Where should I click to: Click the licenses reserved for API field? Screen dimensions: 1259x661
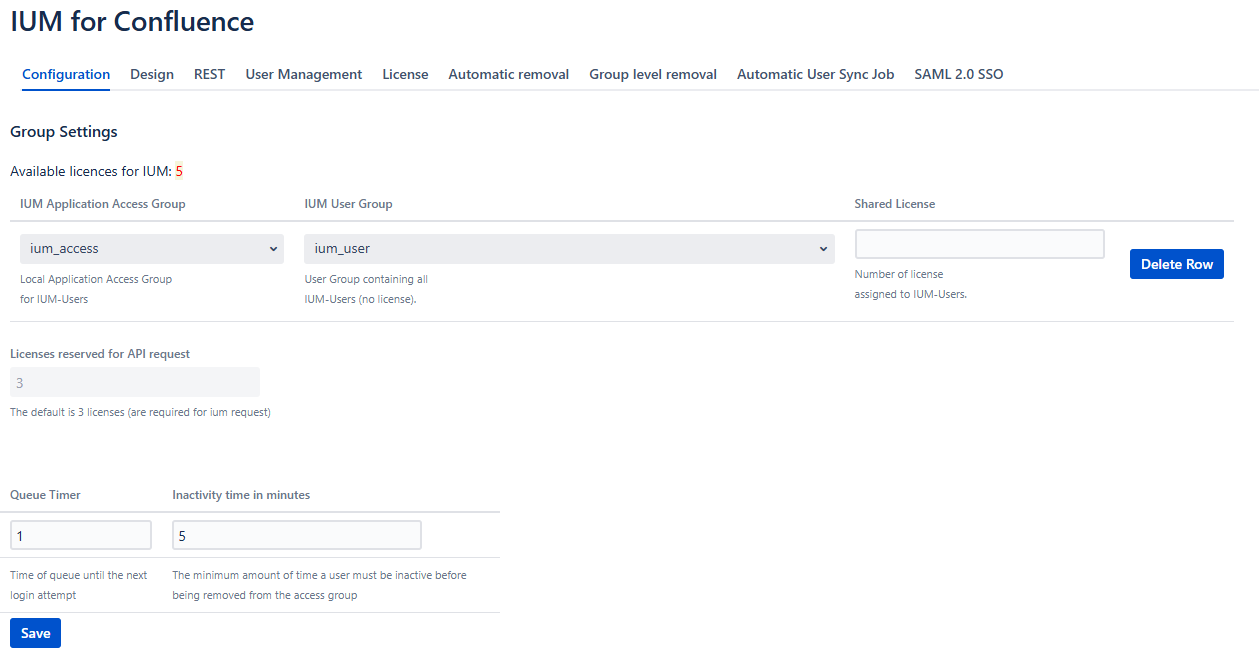[x=134, y=382]
